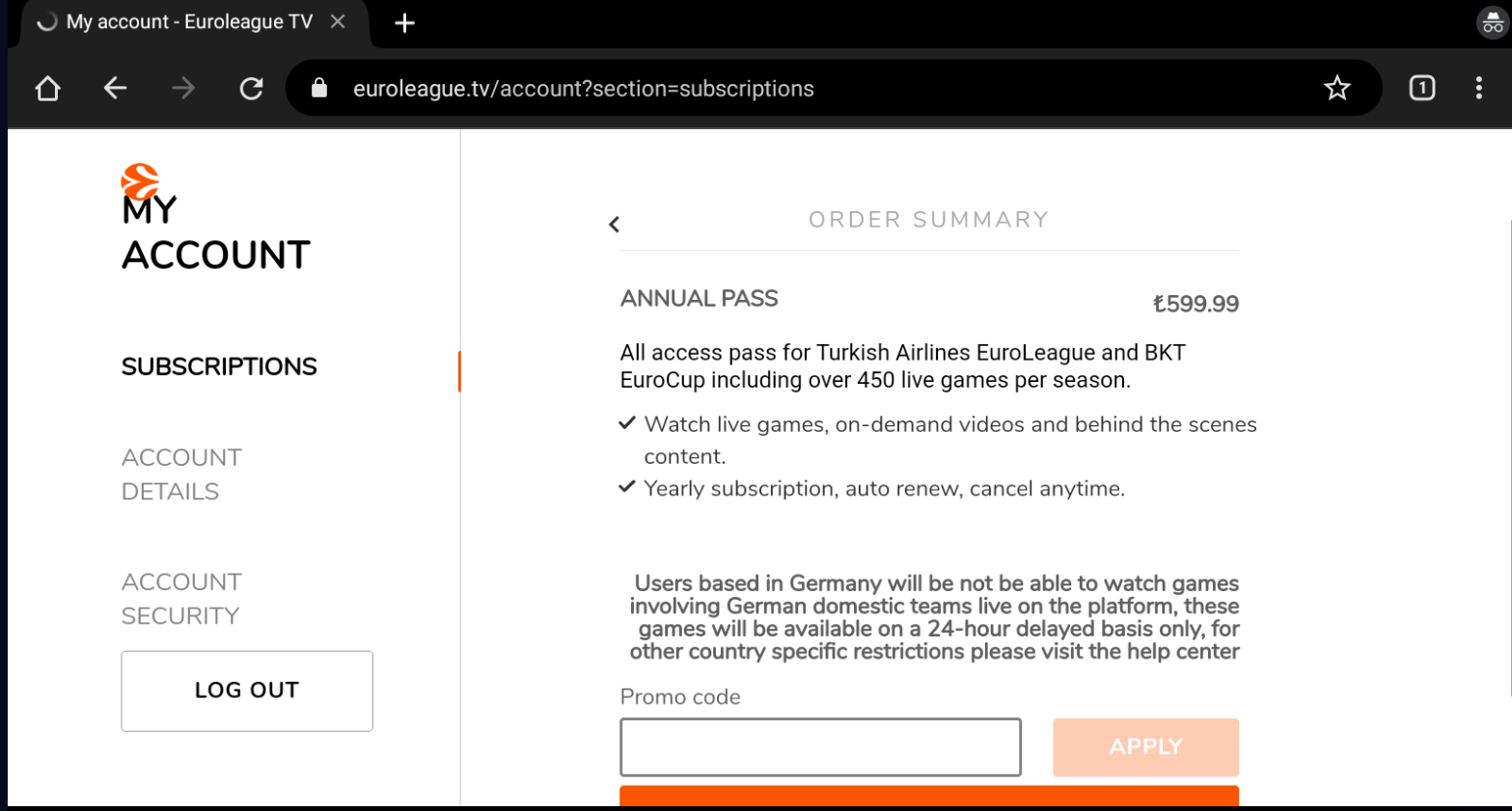Click the browser forward arrow
Screen dimensions: 1512x811
[x=182, y=89]
